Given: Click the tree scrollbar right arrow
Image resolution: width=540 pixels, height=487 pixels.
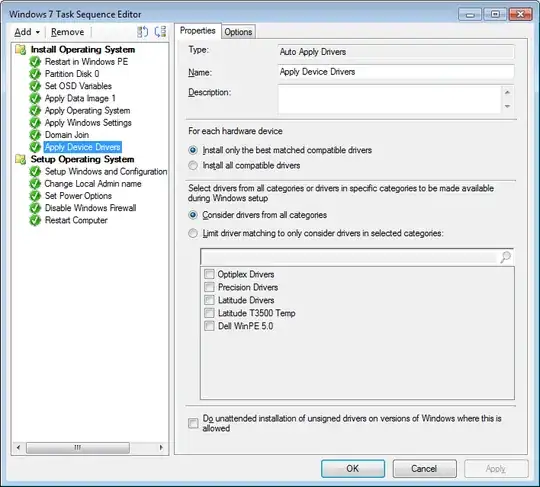Looking at the screenshot, I should [x=161, y=448].
